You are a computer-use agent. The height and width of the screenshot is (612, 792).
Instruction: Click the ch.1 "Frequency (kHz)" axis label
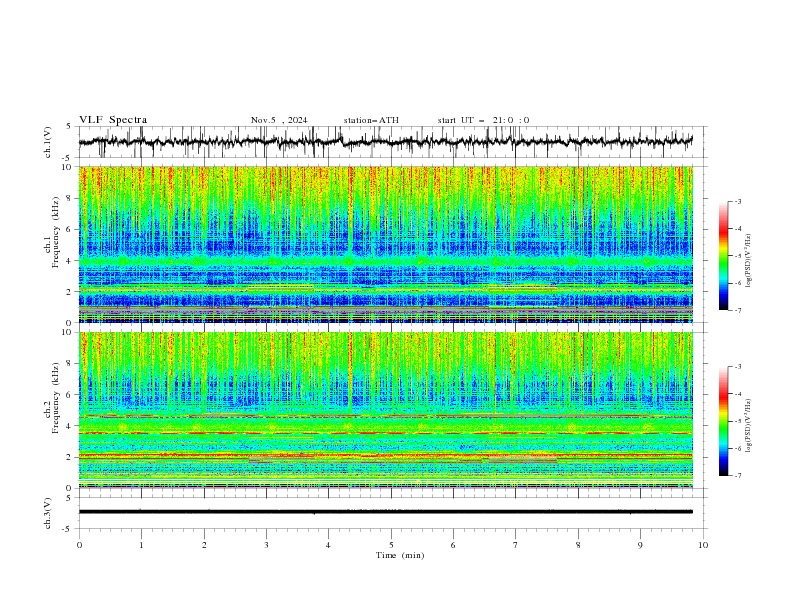pyautogui.click(x=56, y=232)
